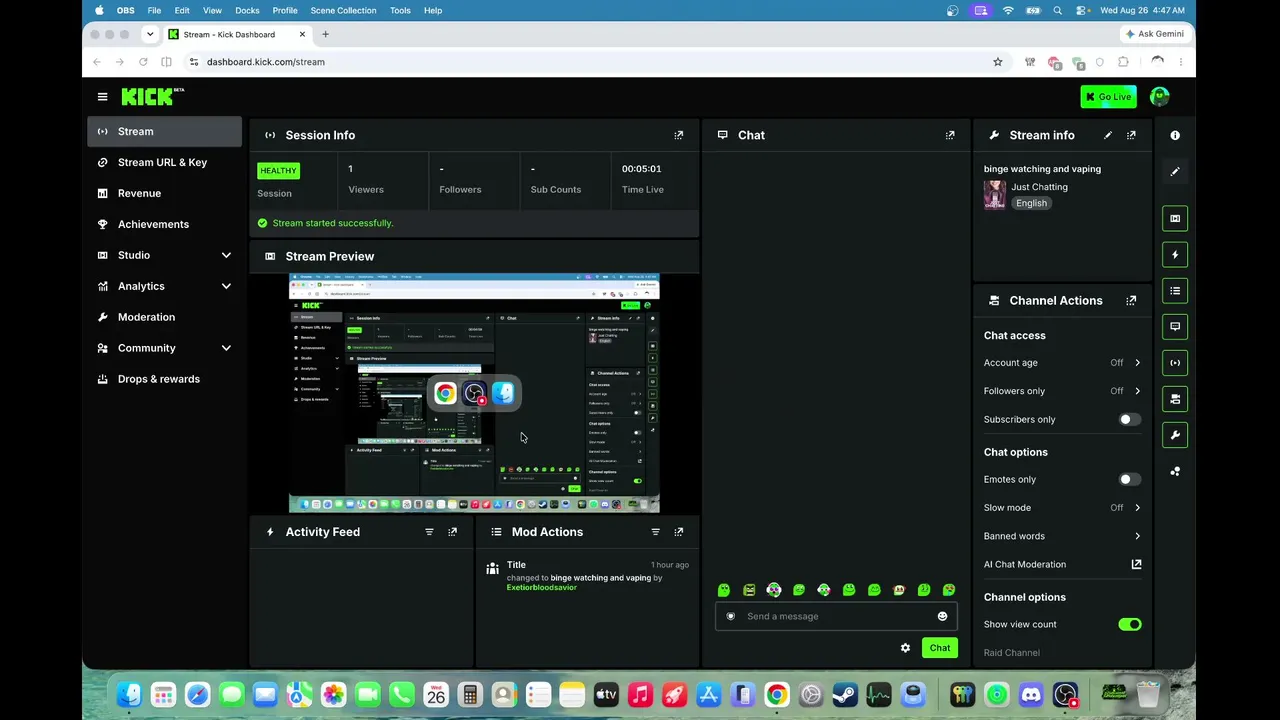Toggle the wrench Stream info widget in the rail
The height and width of the screenshot is (720, 1280).
pos(1175,435)
